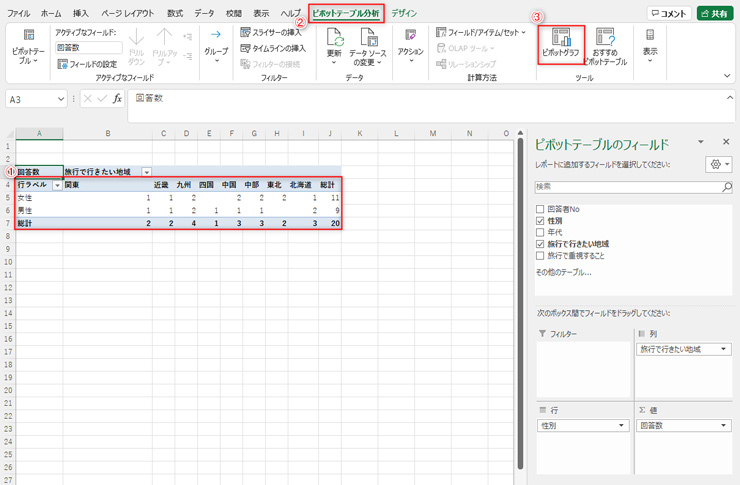Uncheck the 性別 field checkbox
Screen dimensions: 740x485
541,220
